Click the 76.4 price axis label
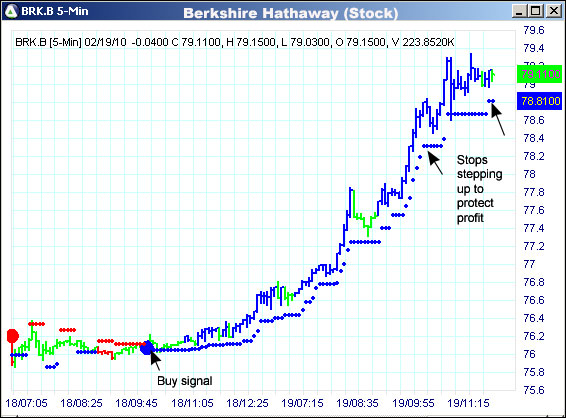This screenshot has width=566, height=418. tap(534, 318)
